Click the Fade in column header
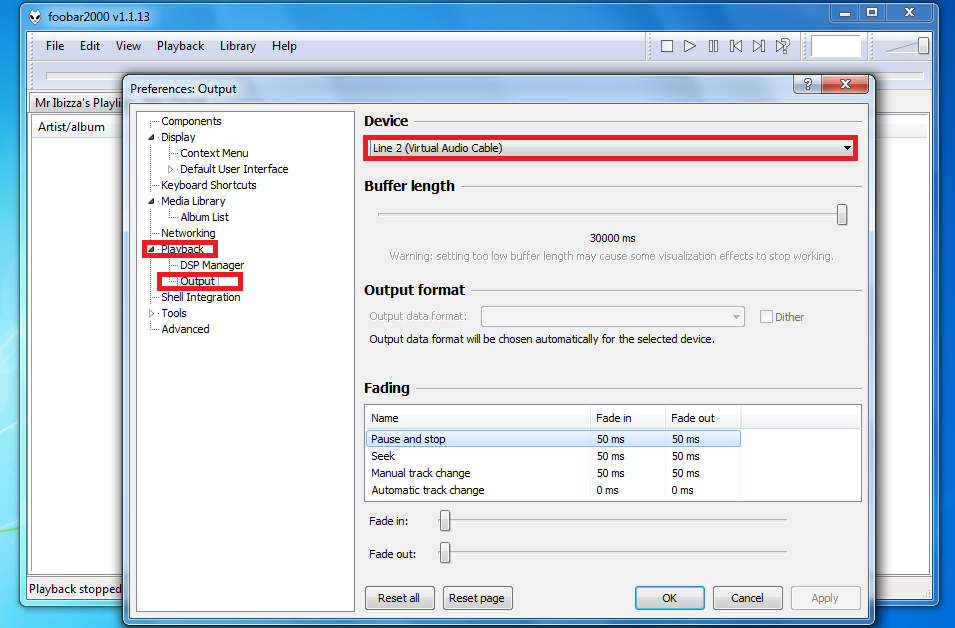The height and width of the screenshot is (628, 955). [x=628, y=418]
